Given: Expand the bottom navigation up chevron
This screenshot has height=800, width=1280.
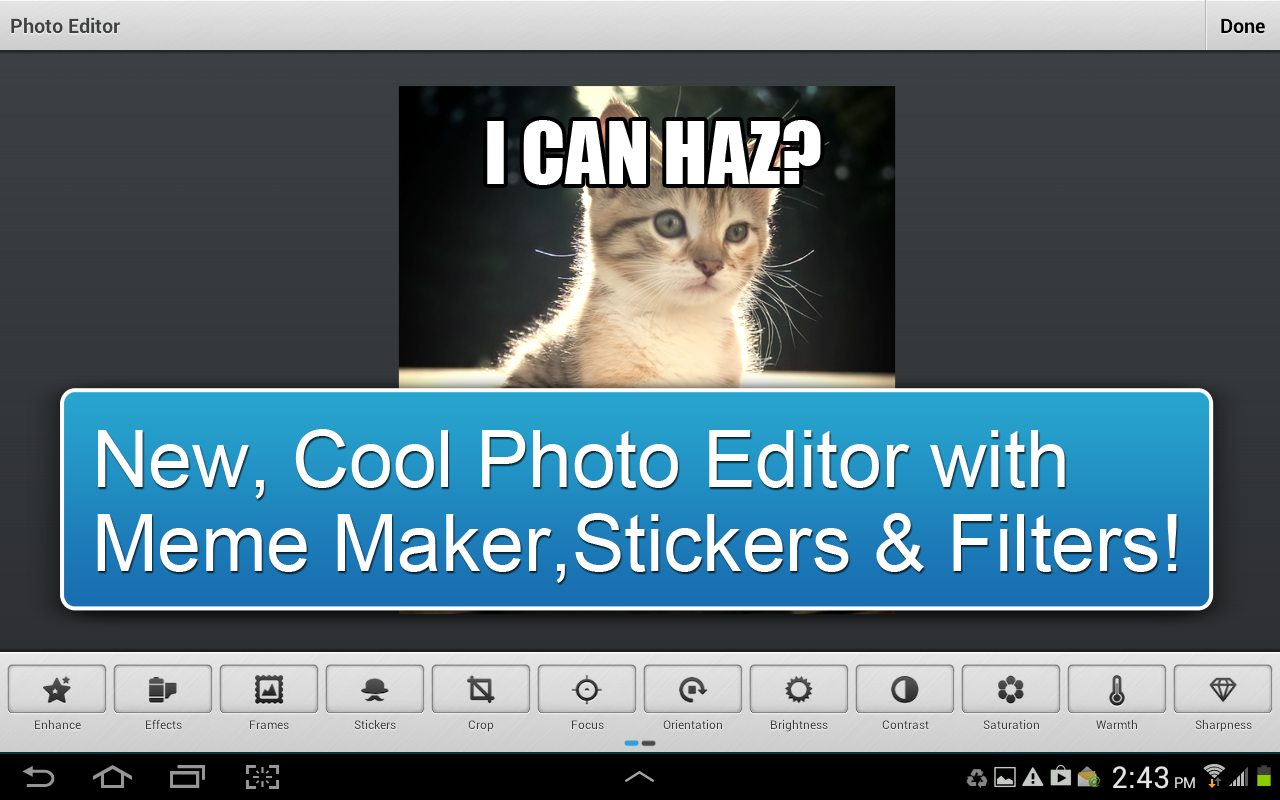Looking at the screenshot, I should pos(639,776).
